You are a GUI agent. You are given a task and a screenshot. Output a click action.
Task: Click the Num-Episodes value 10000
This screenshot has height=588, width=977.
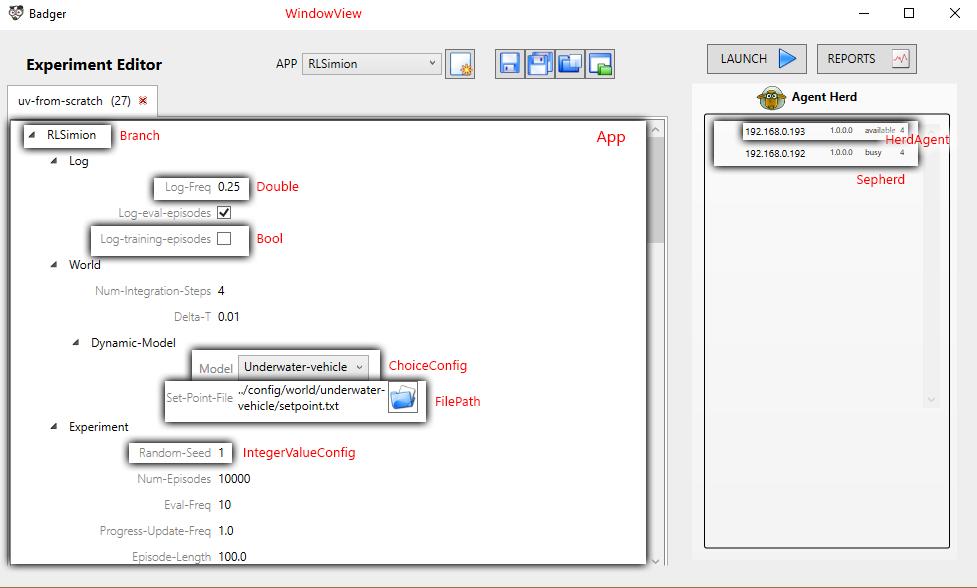tap(234, 479)
